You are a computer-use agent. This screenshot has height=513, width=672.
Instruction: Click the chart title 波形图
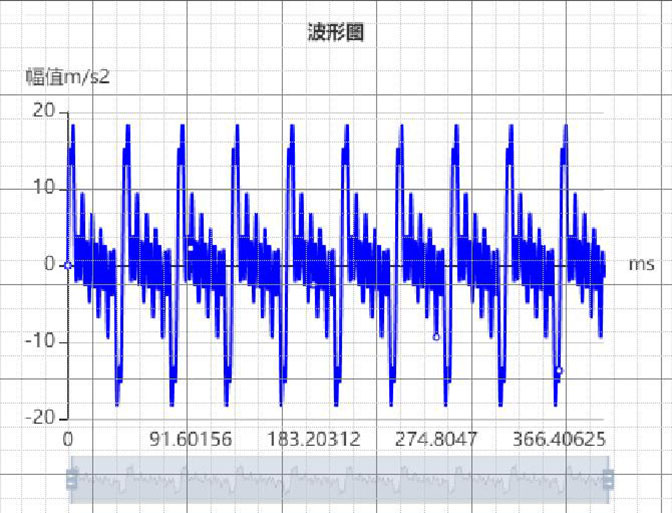pos(335,33)
